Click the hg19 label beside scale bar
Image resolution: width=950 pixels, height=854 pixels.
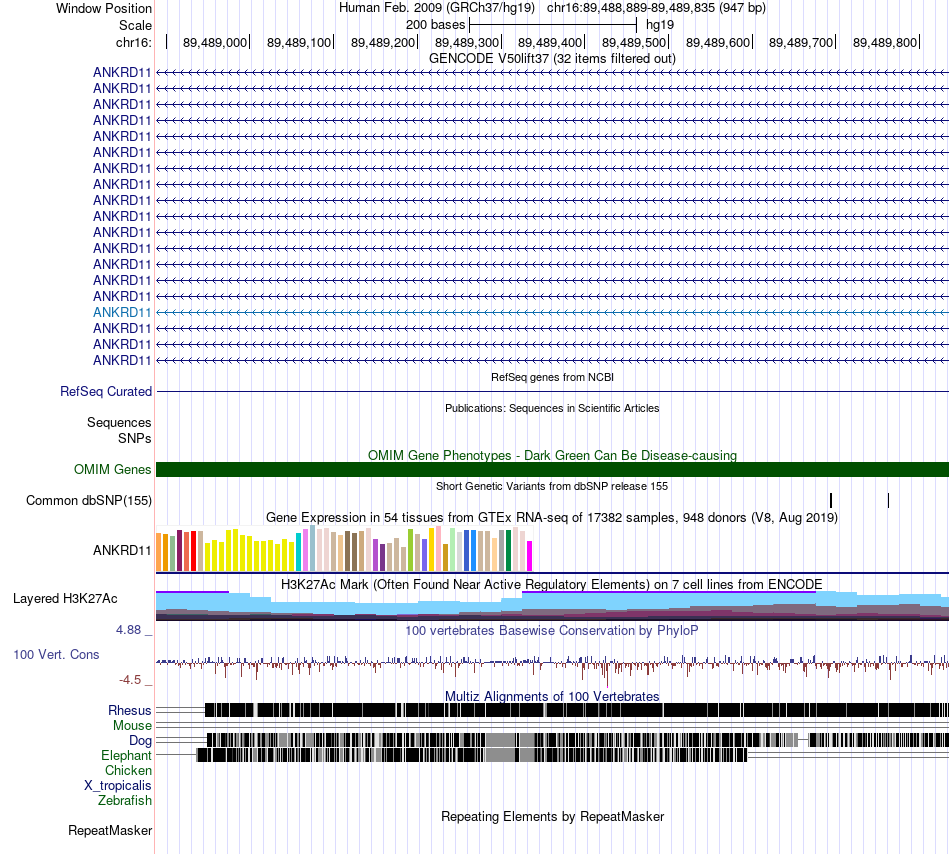tap(660, 25)
